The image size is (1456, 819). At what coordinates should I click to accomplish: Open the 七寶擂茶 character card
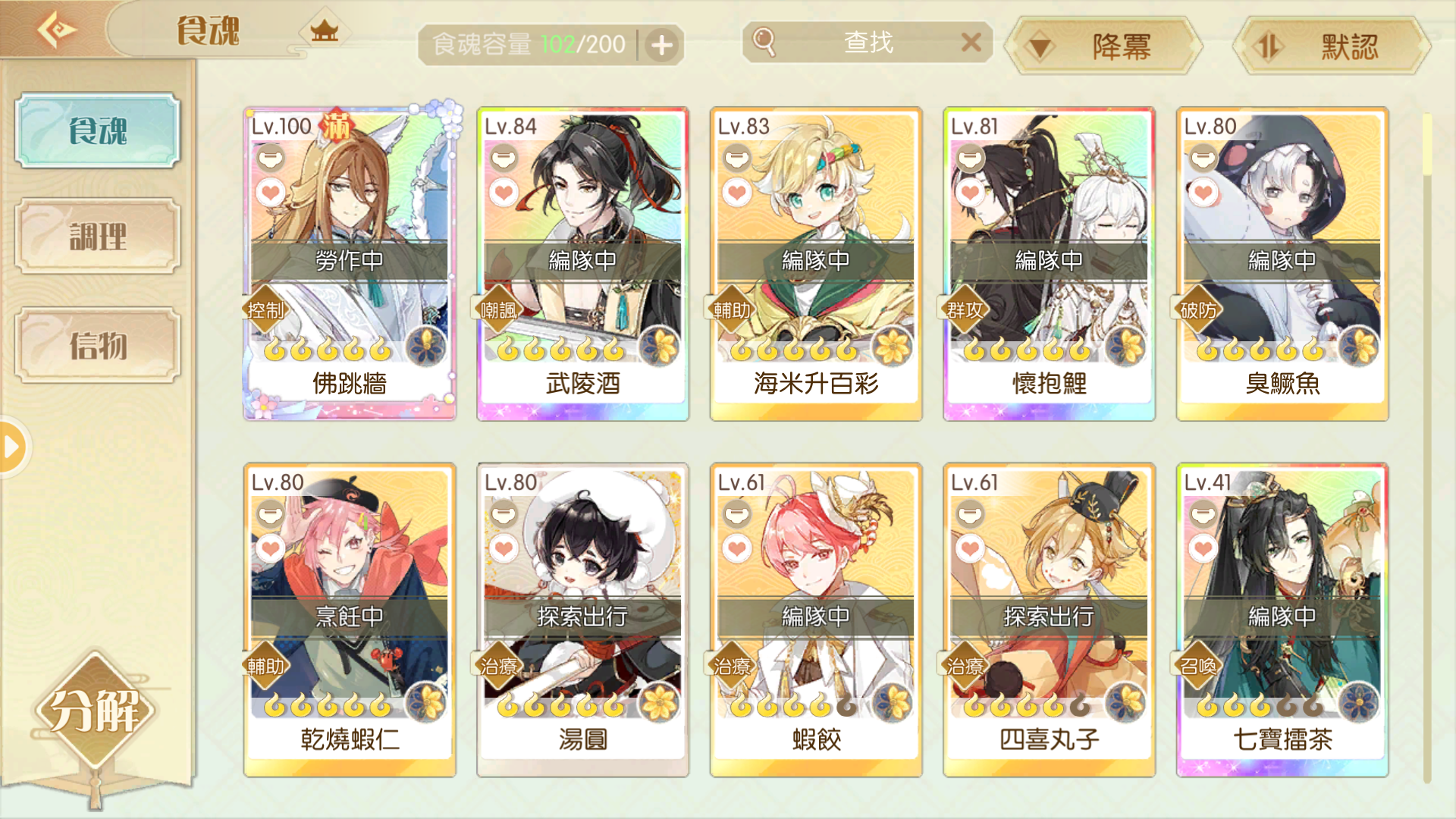pyautogui.click(x=1282, y=620)
